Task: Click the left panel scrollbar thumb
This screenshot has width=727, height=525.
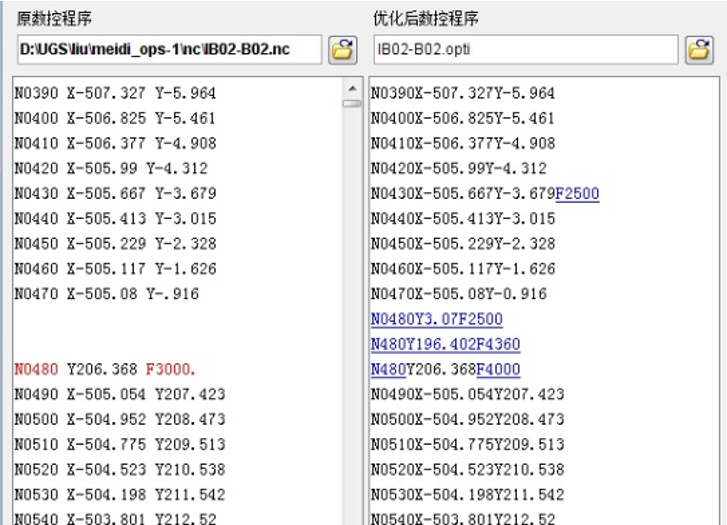Action: 352,103
